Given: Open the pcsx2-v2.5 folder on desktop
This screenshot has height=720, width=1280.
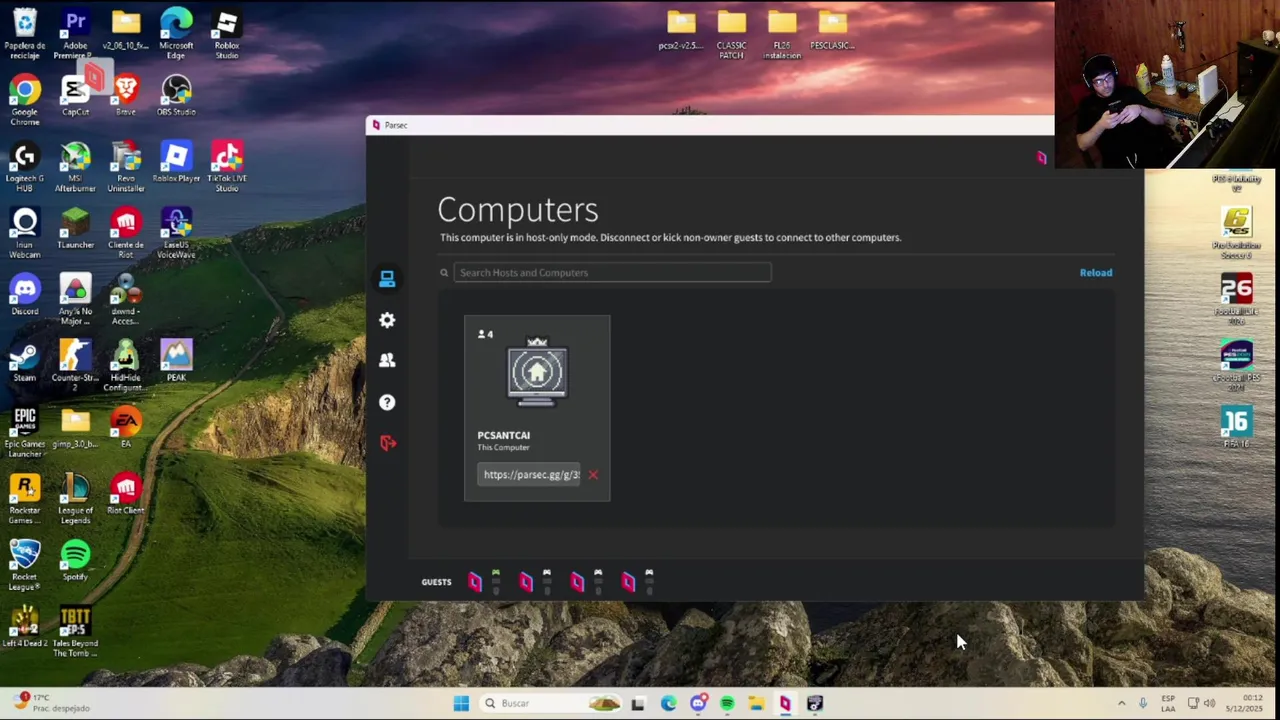Looking at the screenshot, I should tap(681, 30).
